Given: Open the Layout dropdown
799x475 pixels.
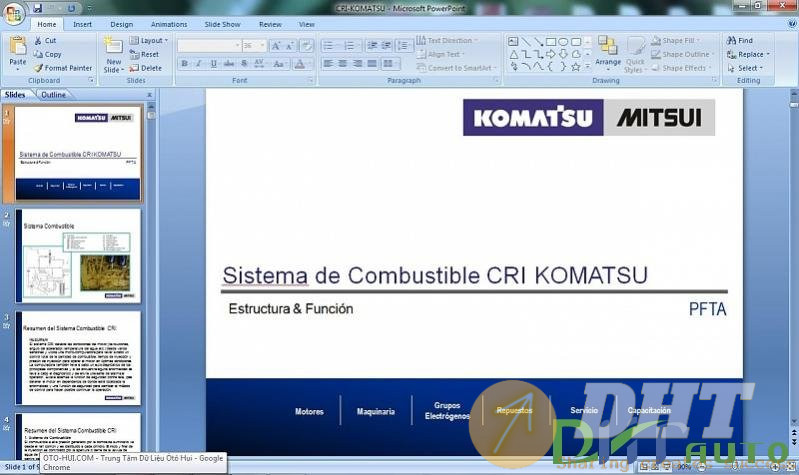Looking at the screenshot, I should tap(149, 40).
